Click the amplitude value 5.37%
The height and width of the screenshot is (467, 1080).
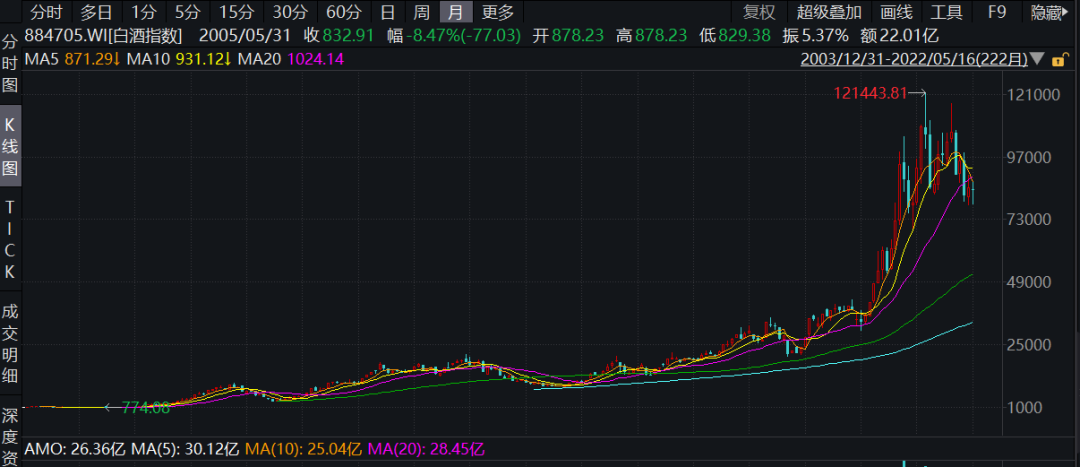pos(826,37)
